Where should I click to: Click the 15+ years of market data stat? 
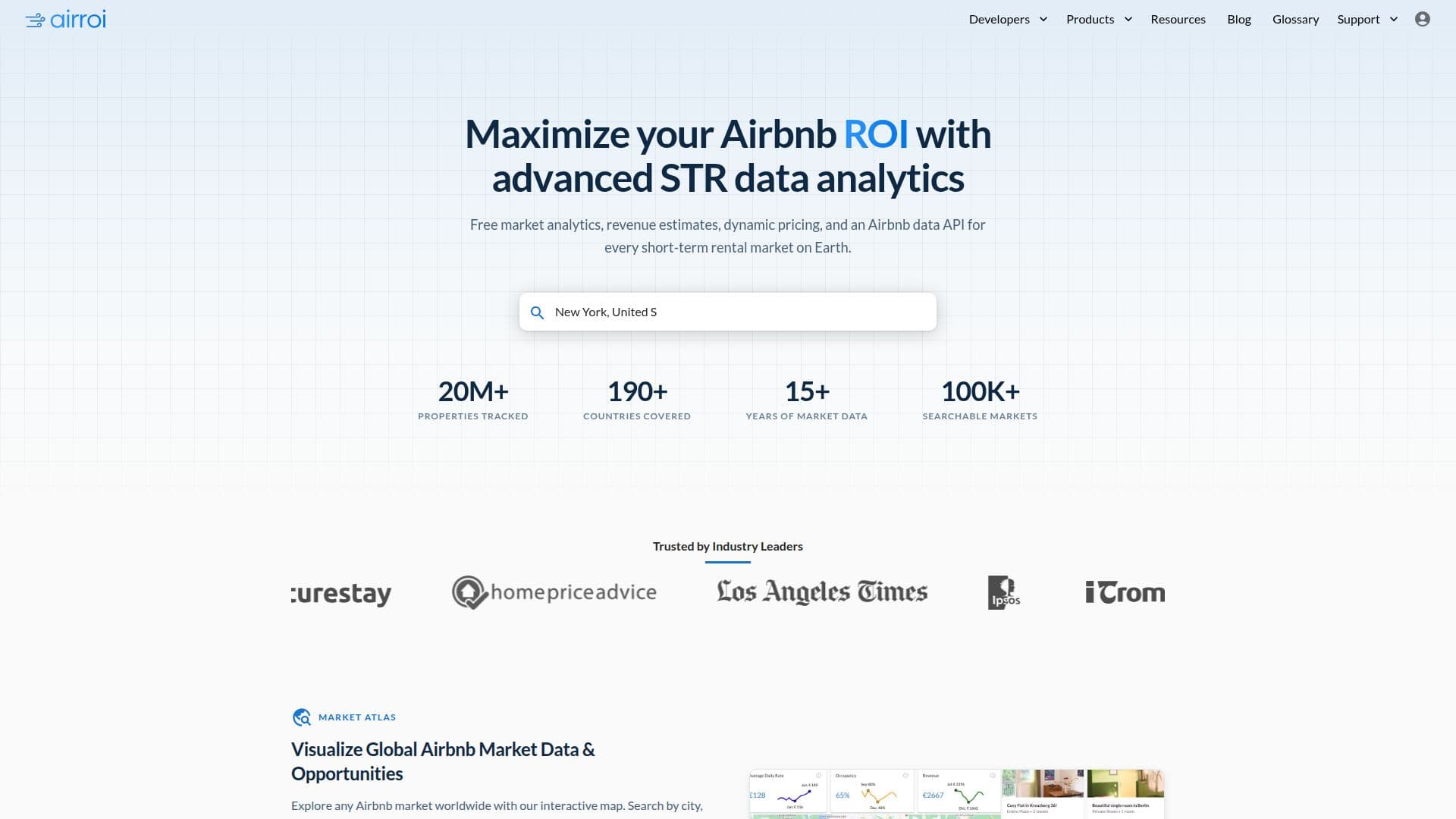click(x=807, y=400)
